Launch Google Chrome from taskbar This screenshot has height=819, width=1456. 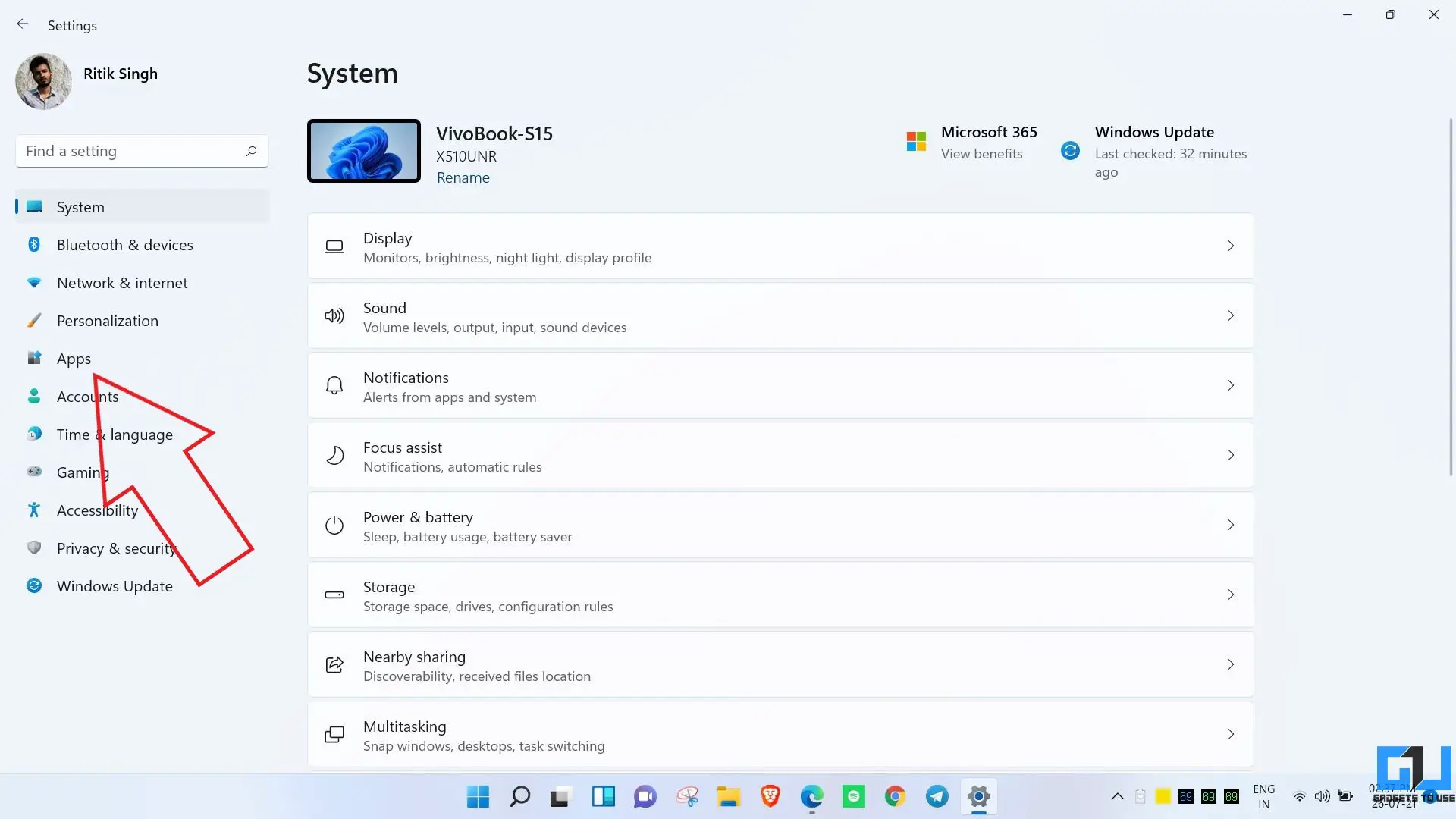[896, 796]
